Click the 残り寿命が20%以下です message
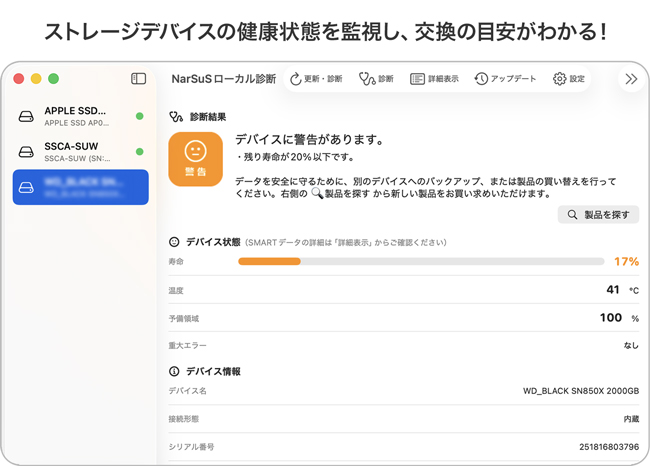This screenshot has height=466, width=650. tap(295, 157)
